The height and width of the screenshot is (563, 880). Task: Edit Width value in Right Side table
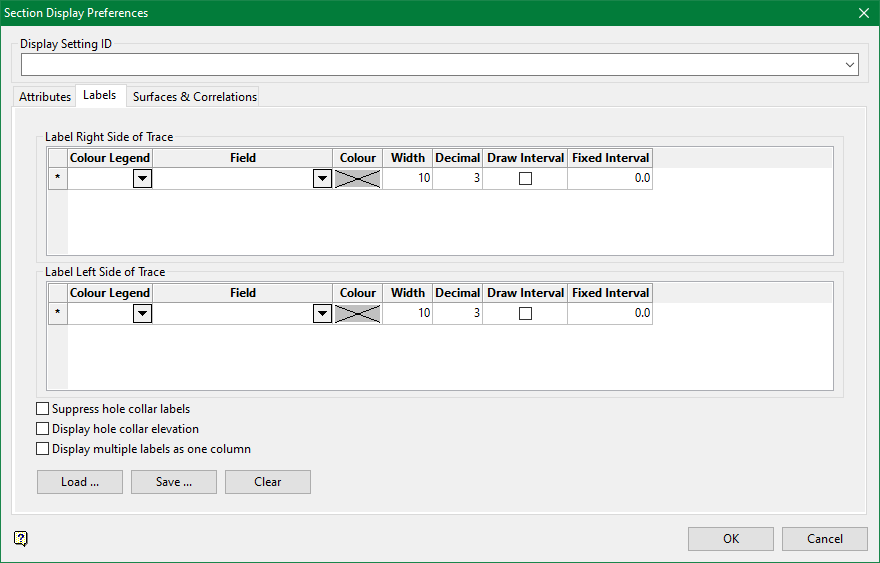[x=407, y=178]
